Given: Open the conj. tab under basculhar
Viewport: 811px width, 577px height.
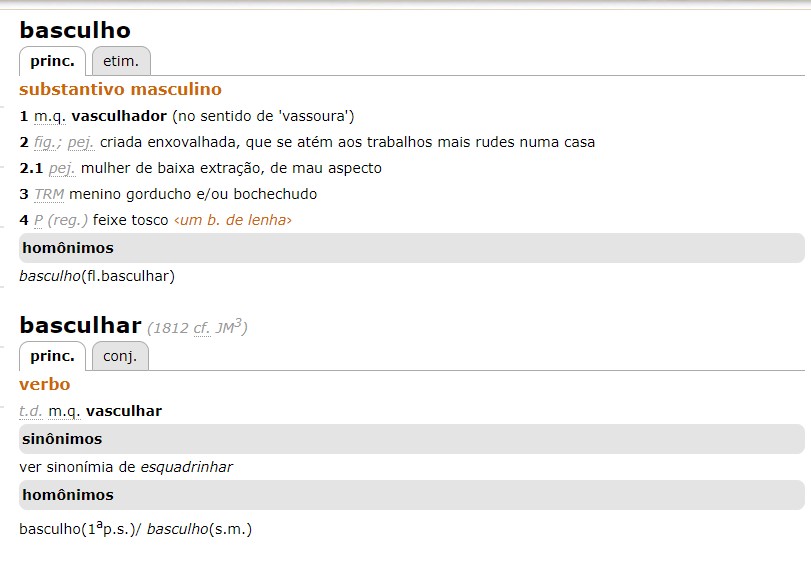Looking at the screenshot, I should click(119, 355).
